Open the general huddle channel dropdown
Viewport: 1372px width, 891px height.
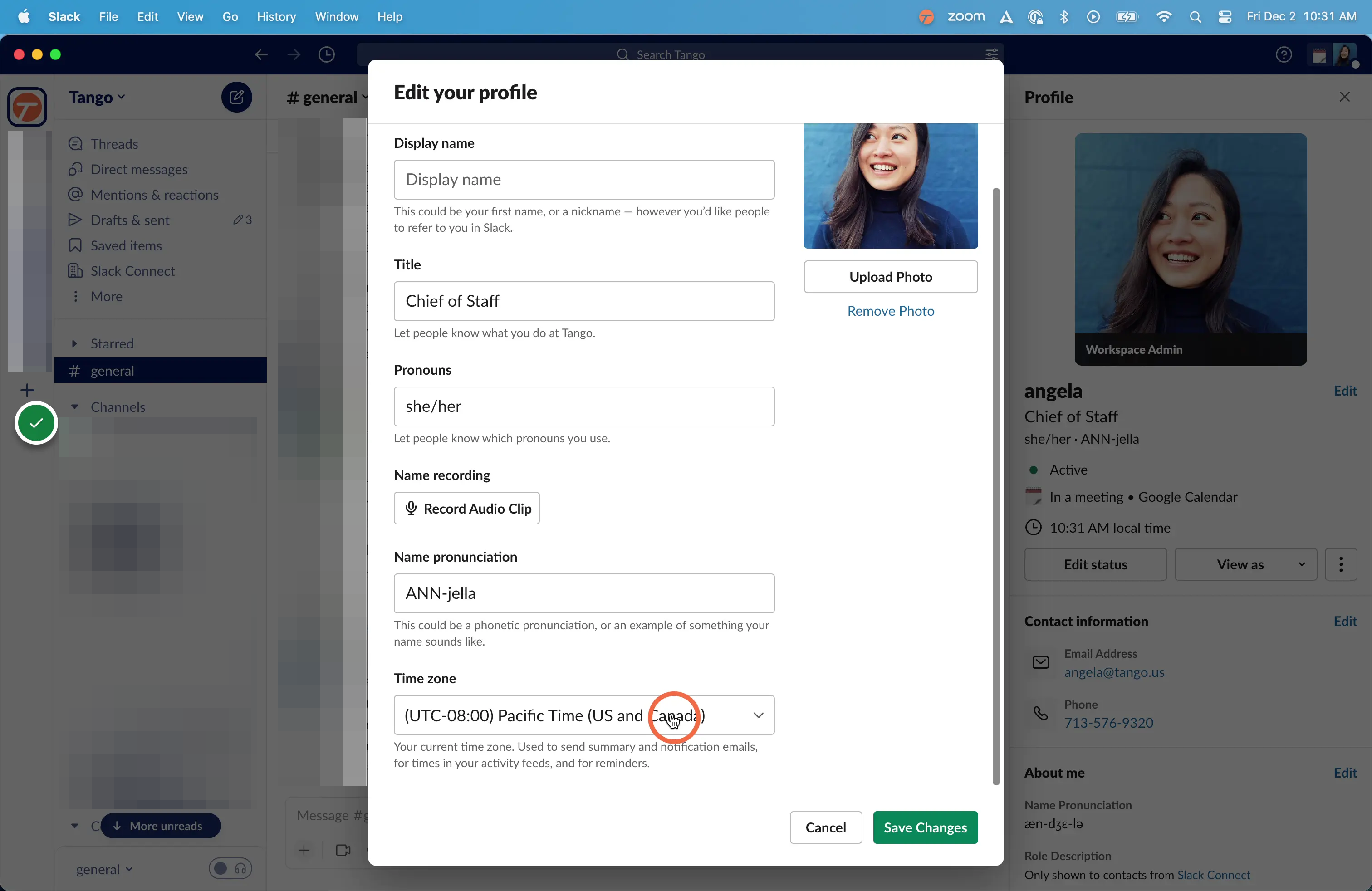pyautogui.click(x=104, y=868)
